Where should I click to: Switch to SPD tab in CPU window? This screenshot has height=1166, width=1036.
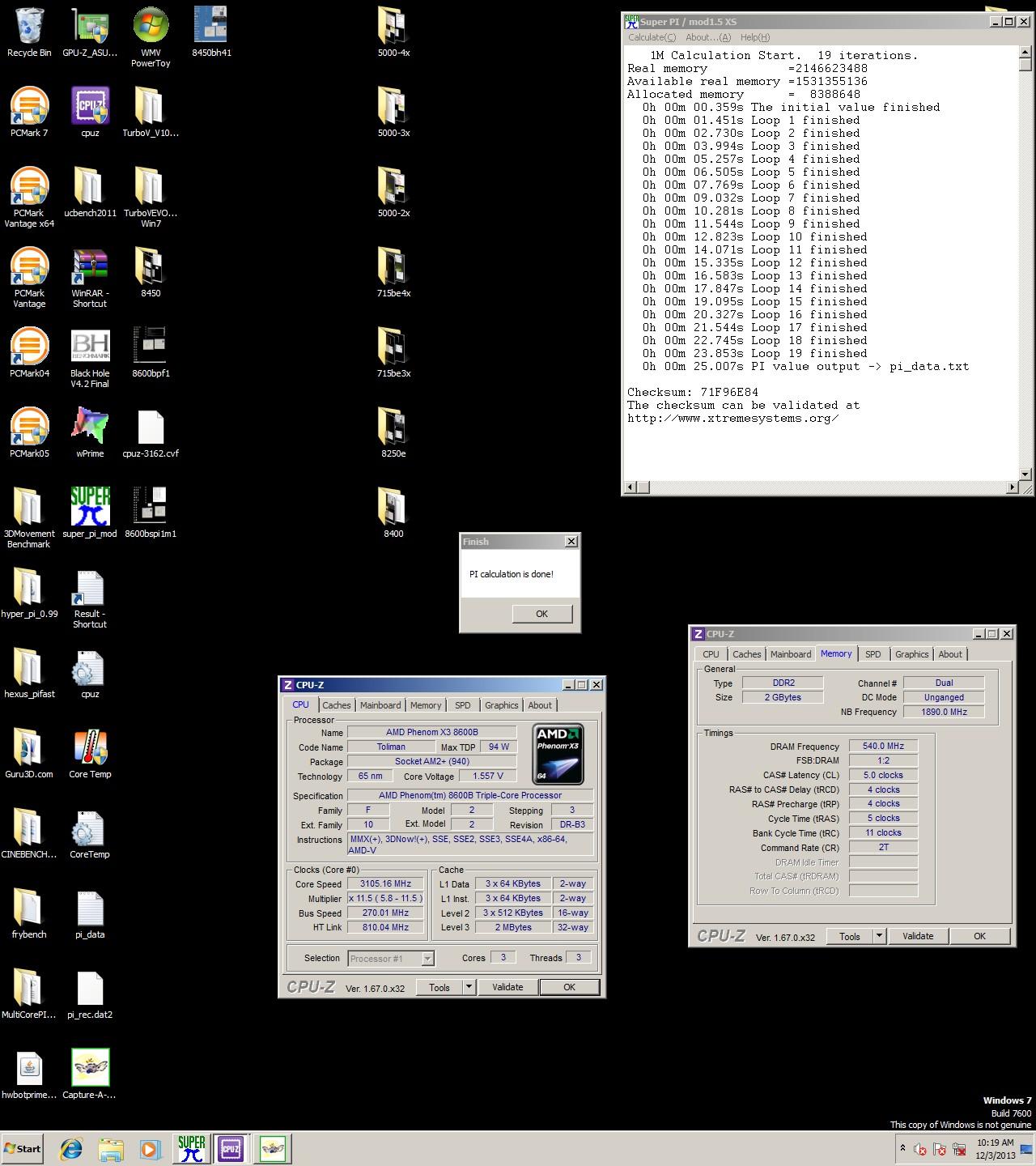[462, 705]
